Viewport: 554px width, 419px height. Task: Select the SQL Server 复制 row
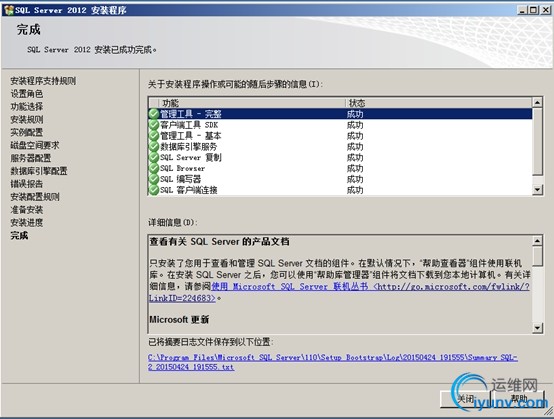[340, 157]
